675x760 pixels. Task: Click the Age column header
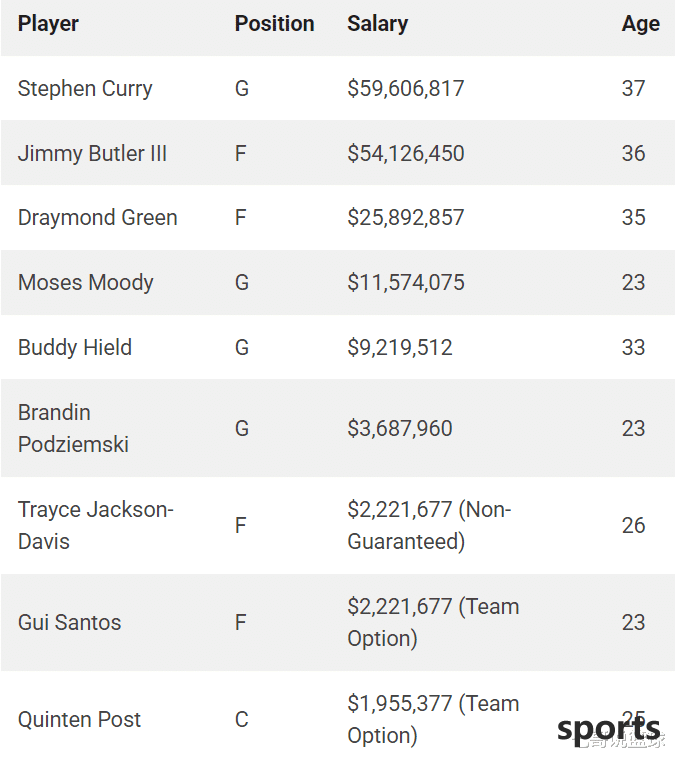tap(640, 24)
